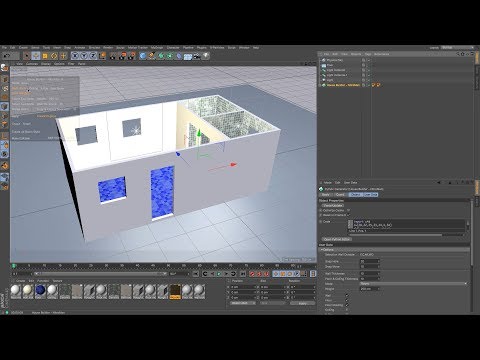Click the Light bulb object icon

(x=206, y=56)
